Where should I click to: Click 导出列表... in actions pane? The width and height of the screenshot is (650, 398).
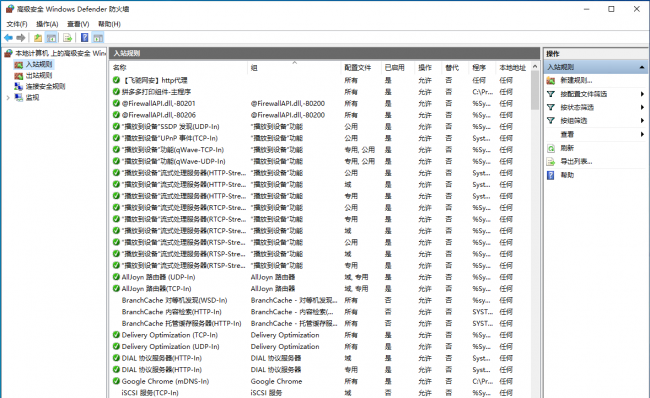576,161
